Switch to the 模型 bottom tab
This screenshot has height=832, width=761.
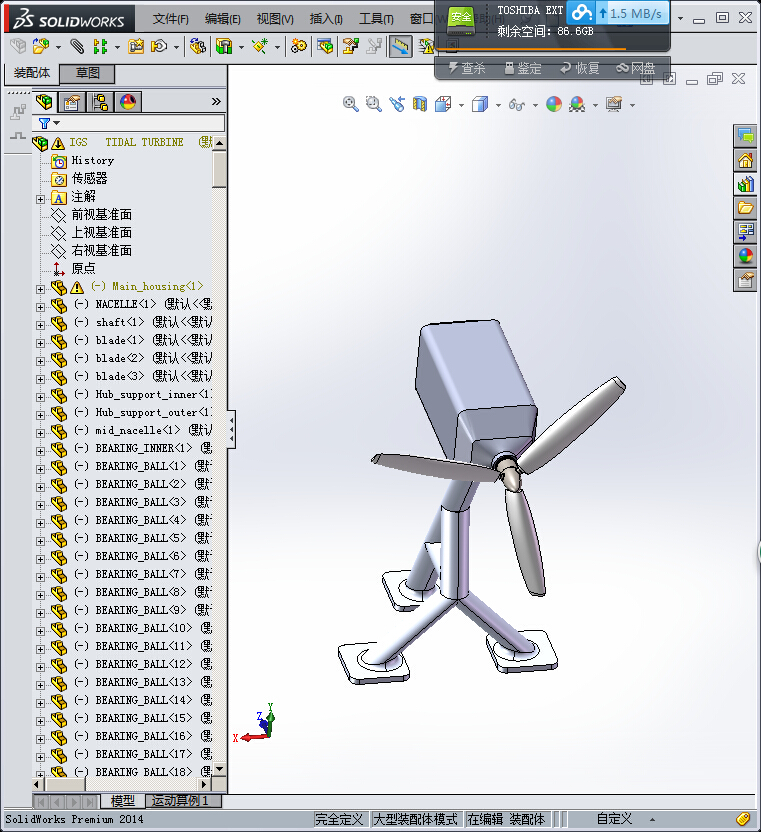tap(123, 801)
